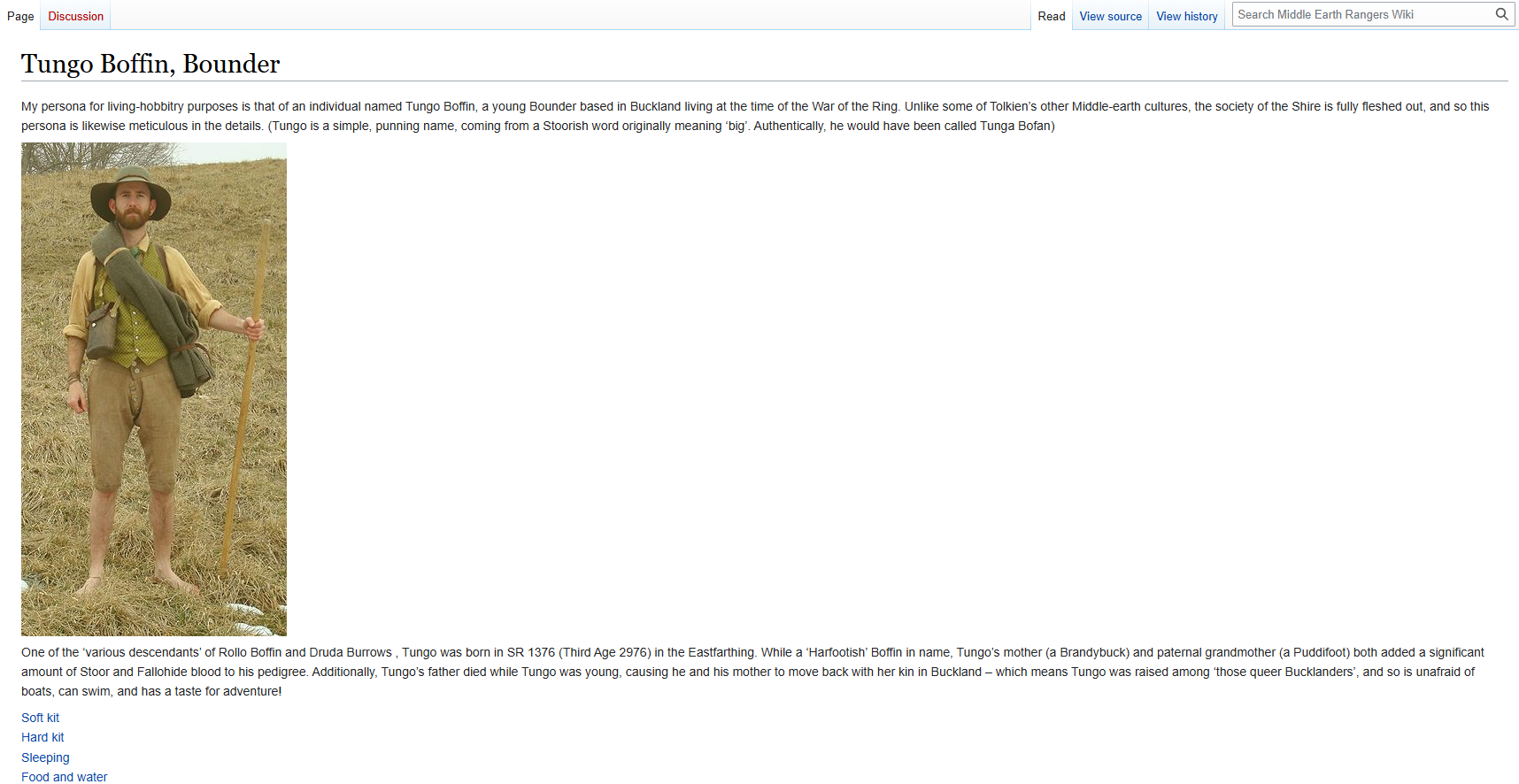Open the Tungo Boffin photo thumbnail
Image resolution: width=1519 pixels, height=784 pixels.
pos(154,389)
